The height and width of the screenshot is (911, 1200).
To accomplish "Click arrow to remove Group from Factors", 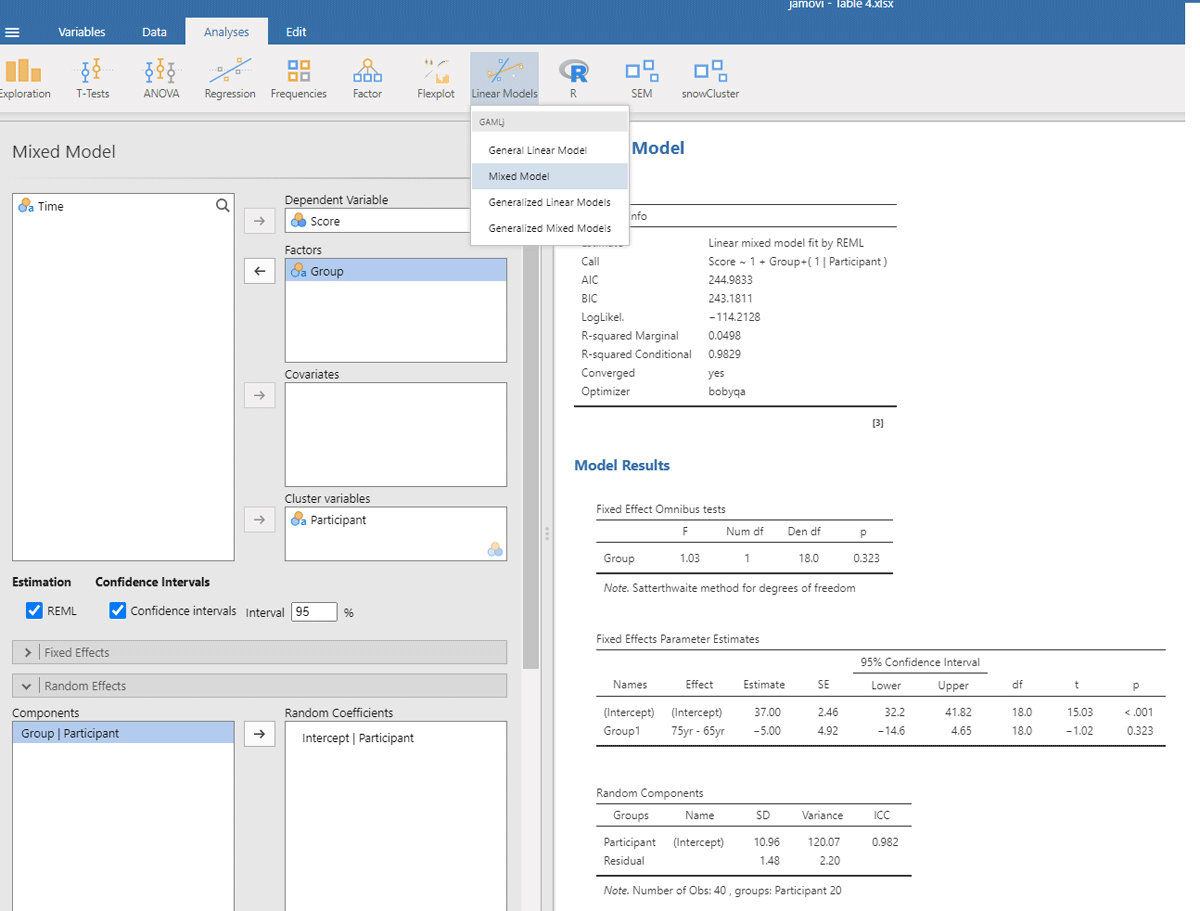I will [x=259, y=271].
